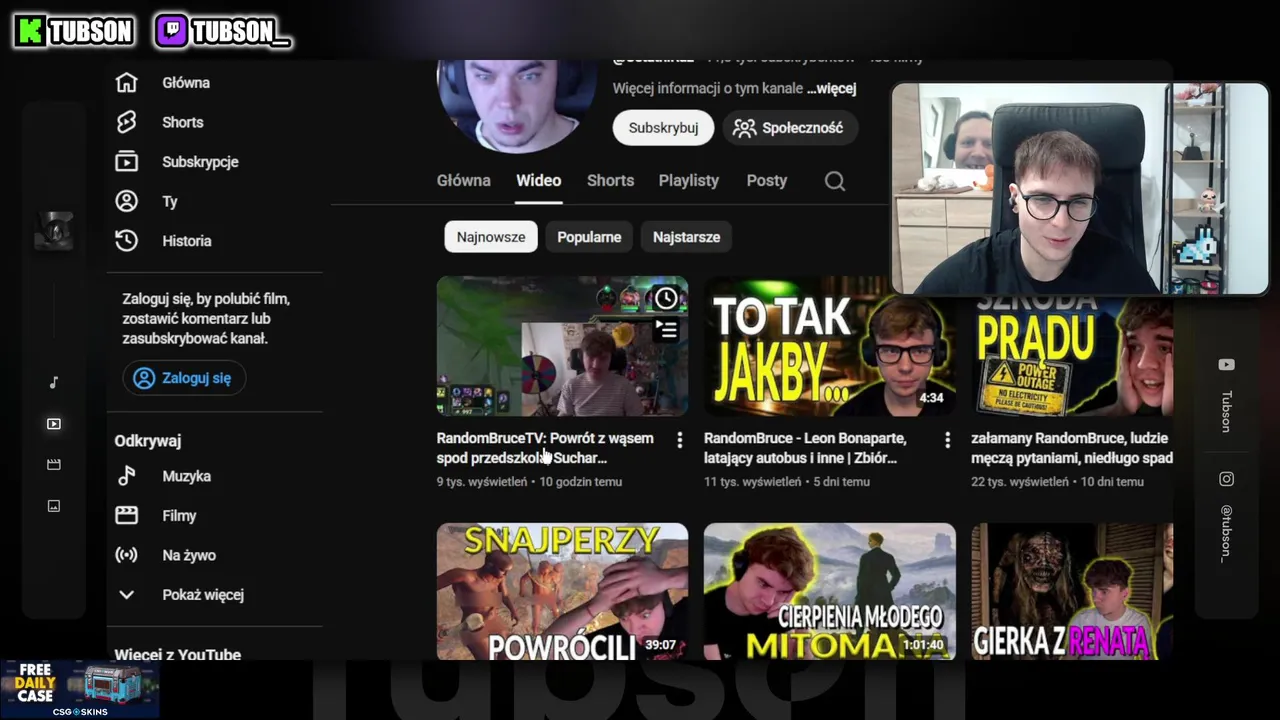Open the CIERPIENIA MŁODEGO MITOMANA thumbnail

(830, 591)
